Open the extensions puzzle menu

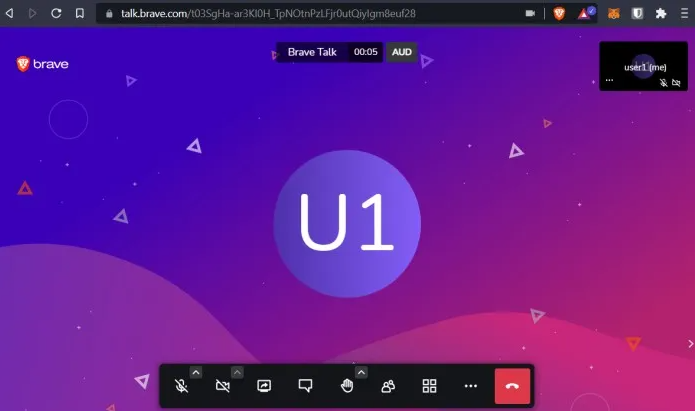[x=661, y=13]
